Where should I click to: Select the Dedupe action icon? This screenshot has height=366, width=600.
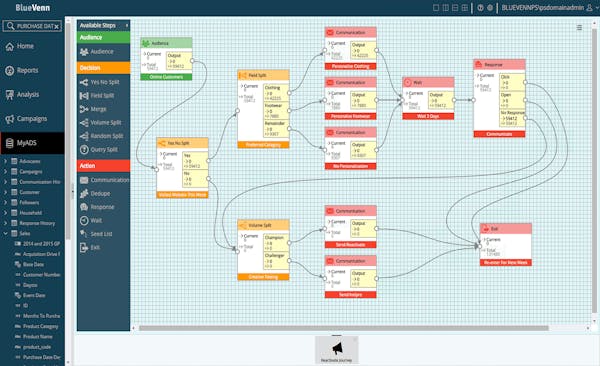tap(84, 194)
